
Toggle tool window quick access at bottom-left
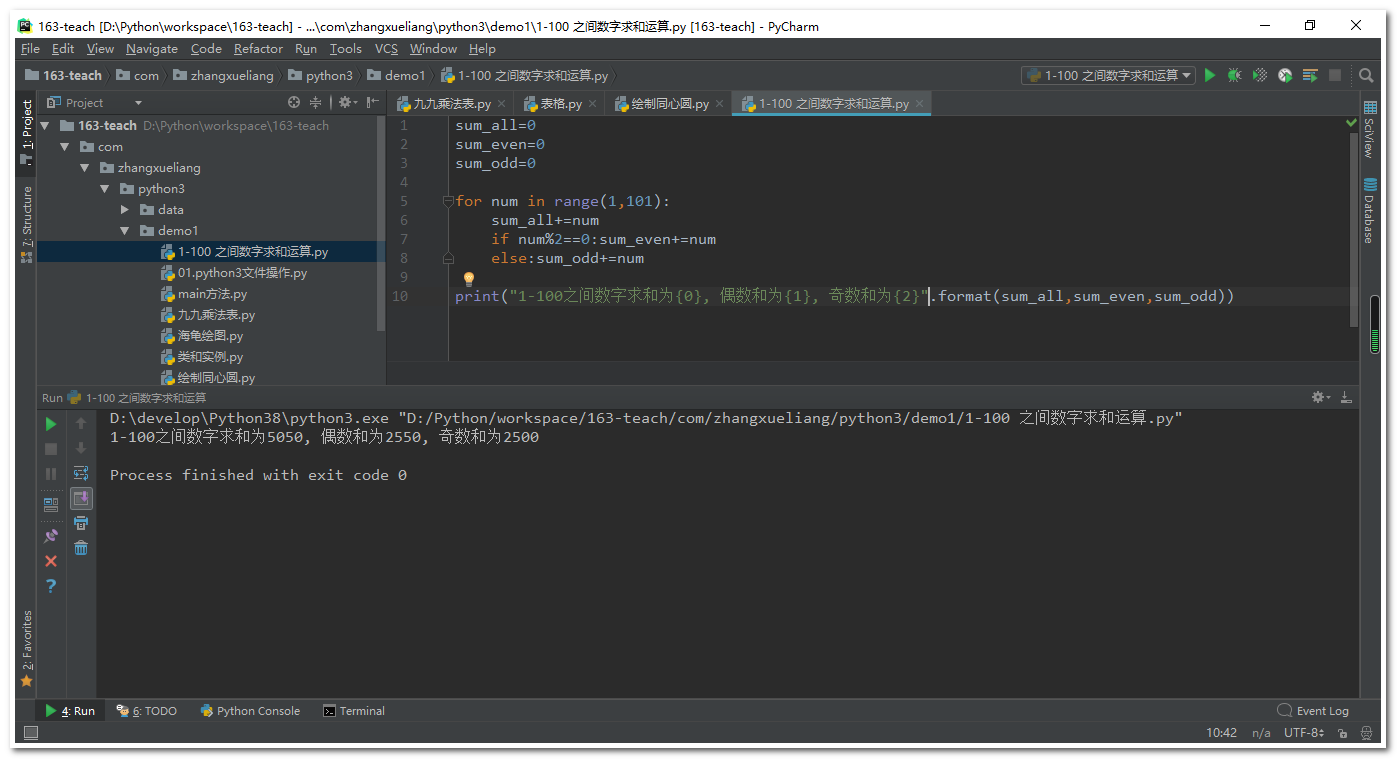coord(30,733)
